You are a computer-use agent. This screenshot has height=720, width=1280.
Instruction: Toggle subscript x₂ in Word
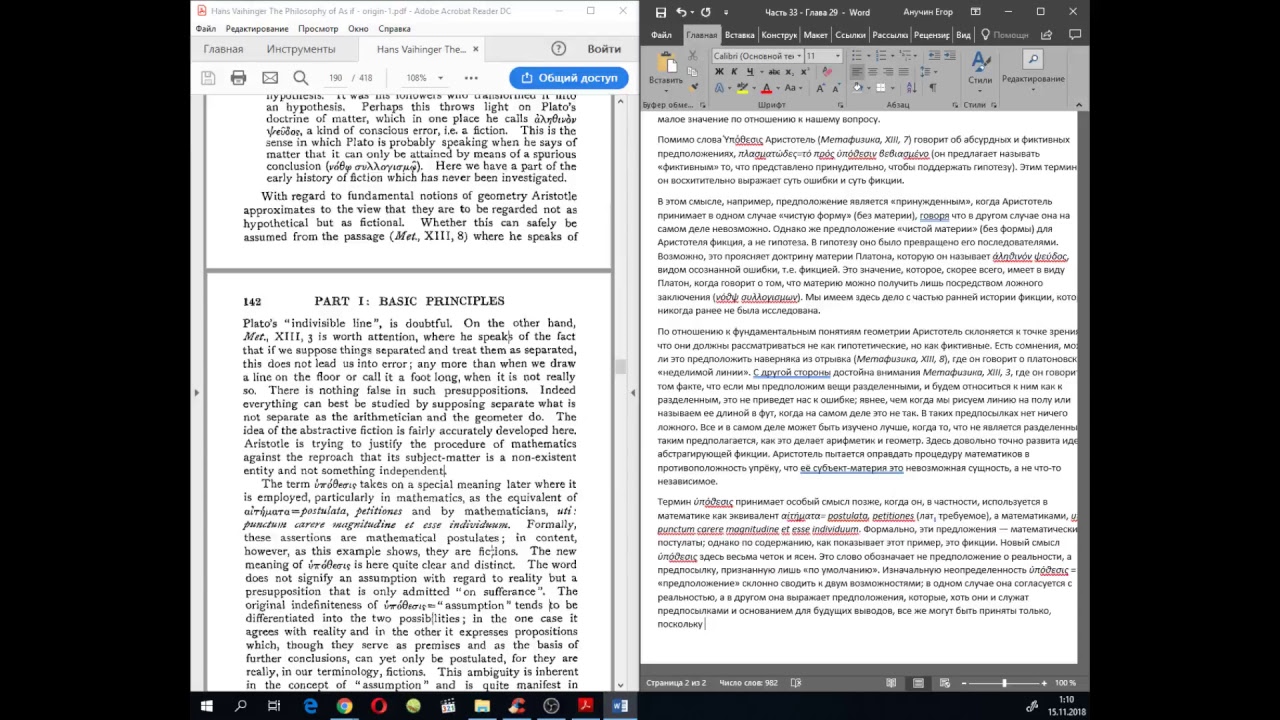790,72
